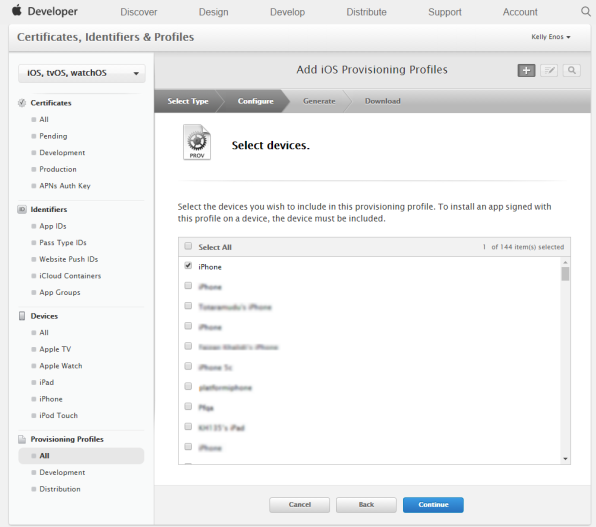Click the Apple logo icon
Image resolution: width=596 pixels, height=527 pixels.
17,10
